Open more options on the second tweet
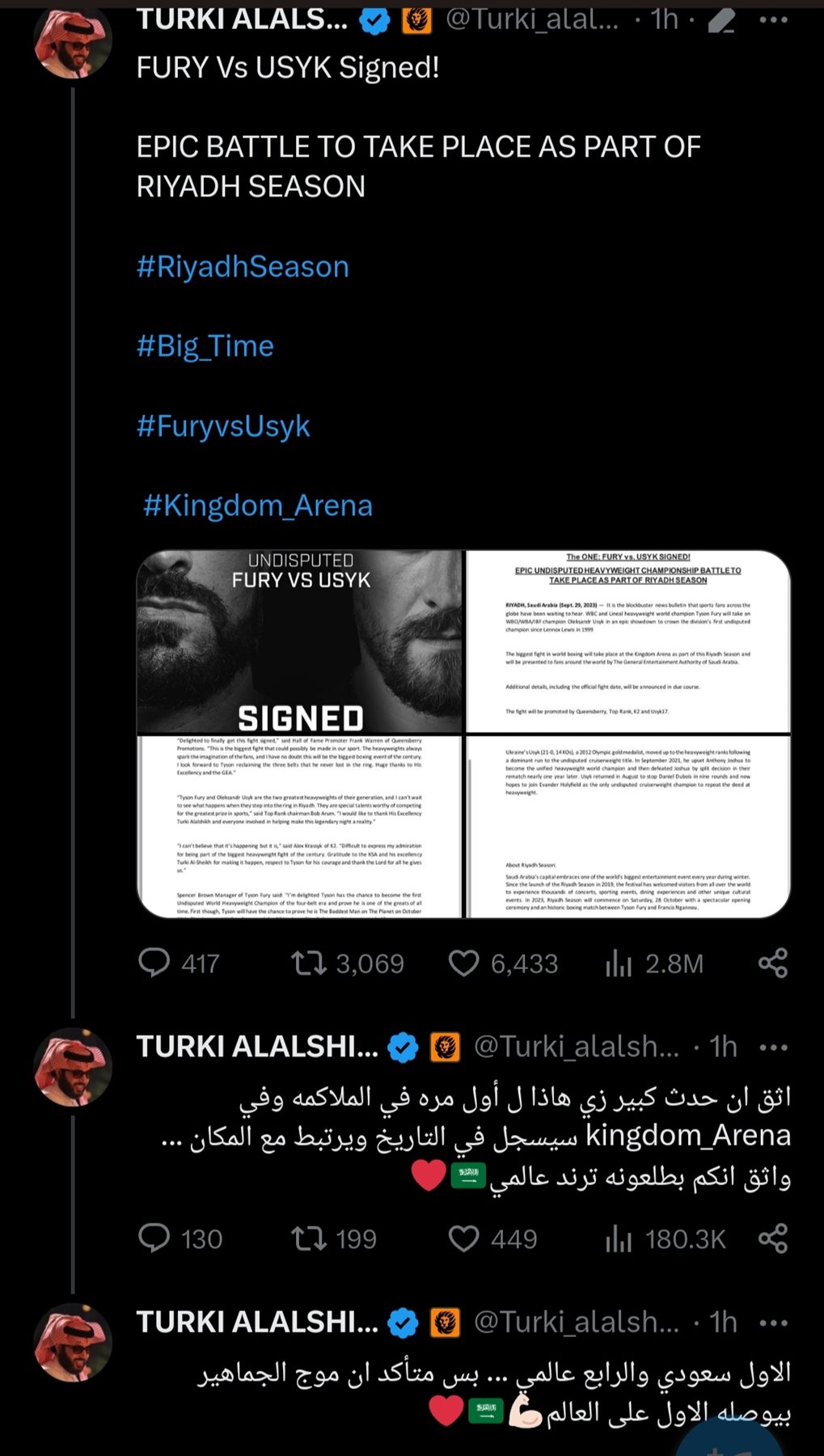824x1456 pixels. 773,1048
